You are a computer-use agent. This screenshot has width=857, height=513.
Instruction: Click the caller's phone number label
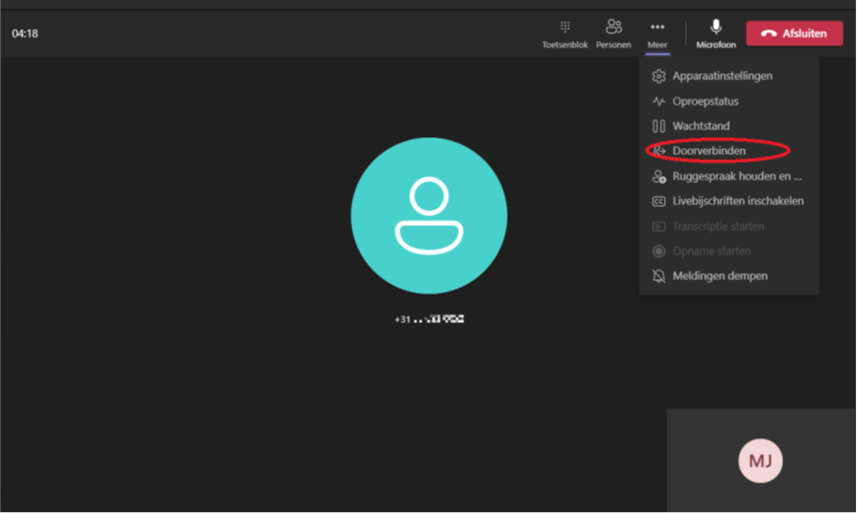point(429,319)
